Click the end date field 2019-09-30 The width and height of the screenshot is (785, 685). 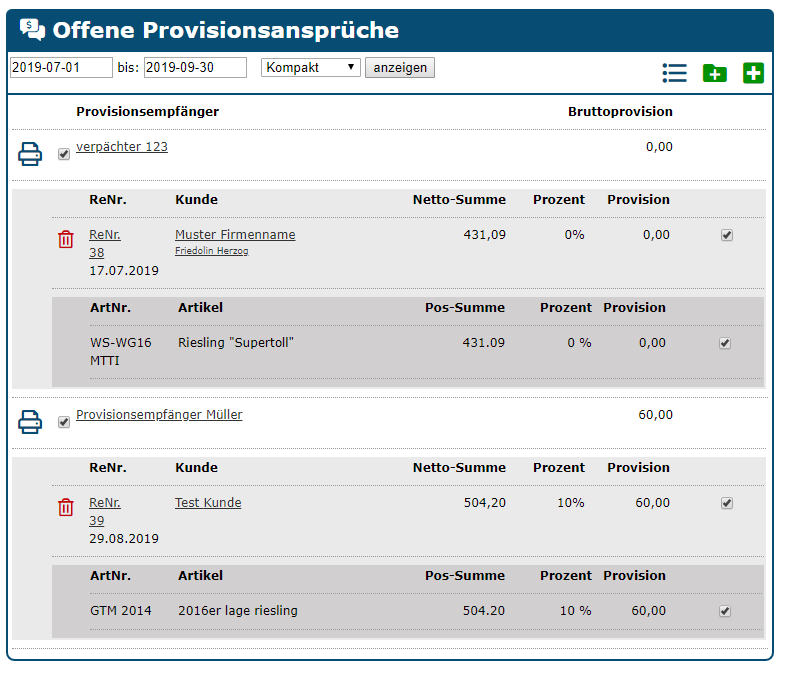click(195, 67)
